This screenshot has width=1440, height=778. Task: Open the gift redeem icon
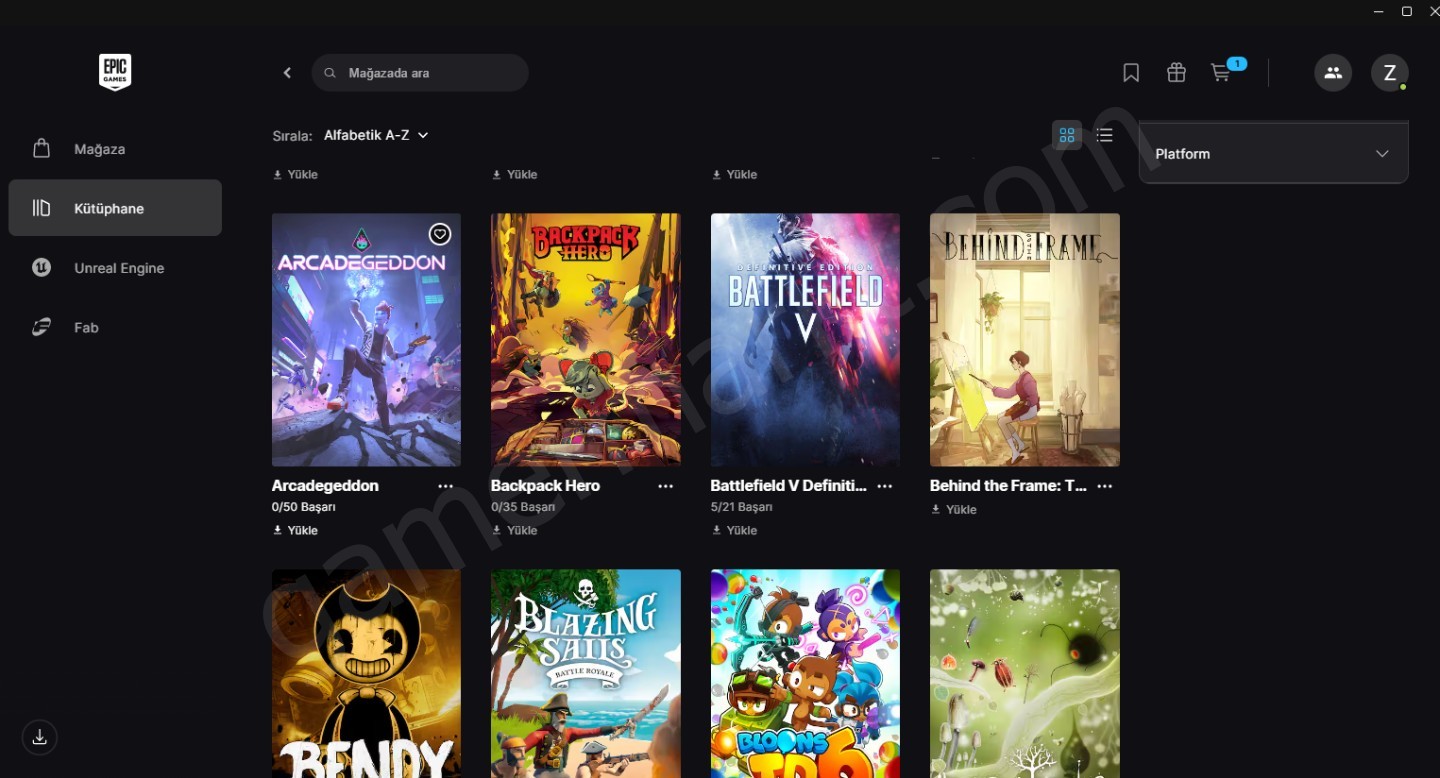click(1176, 73)
